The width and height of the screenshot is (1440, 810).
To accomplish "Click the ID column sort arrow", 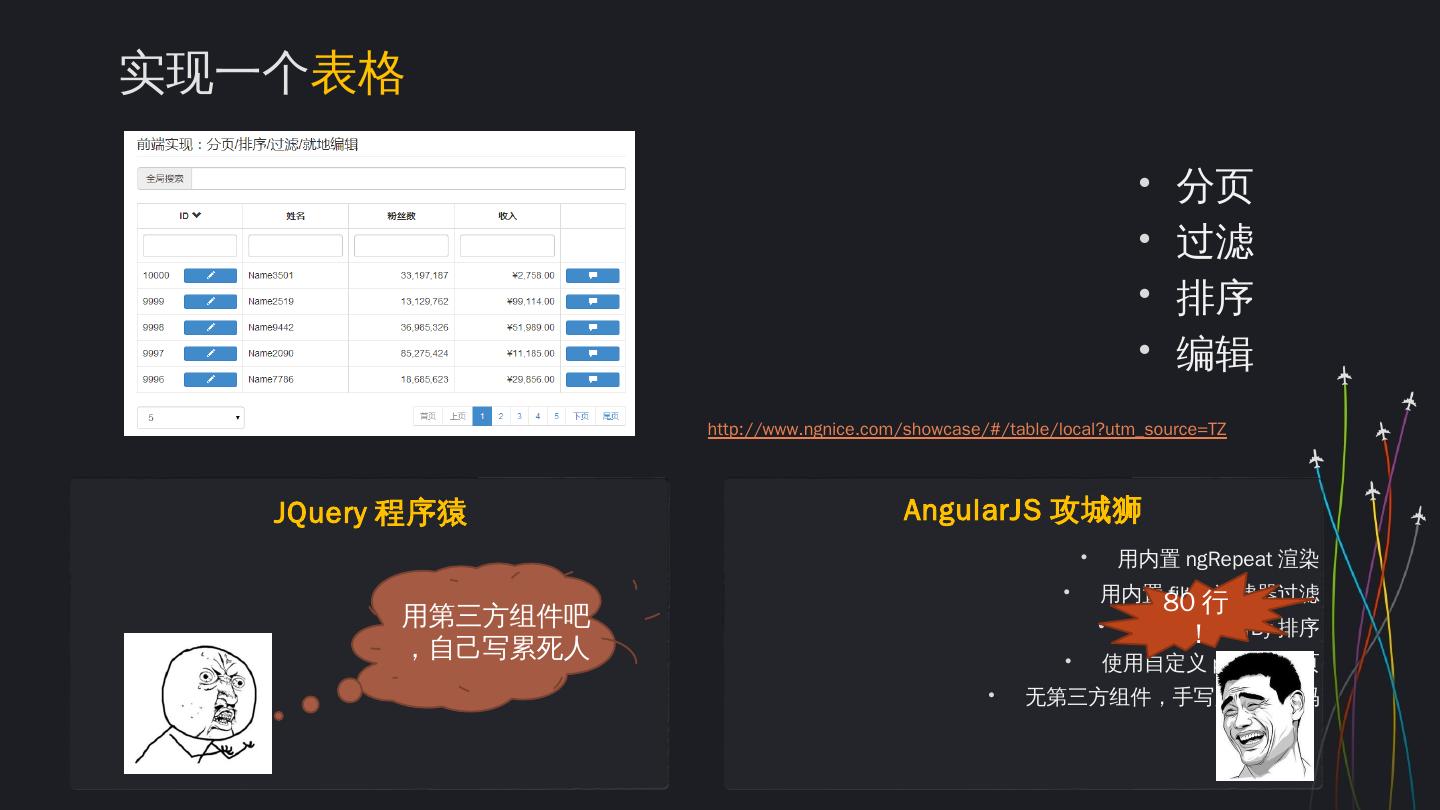I will pyautogui.click(x=197, y=216).
